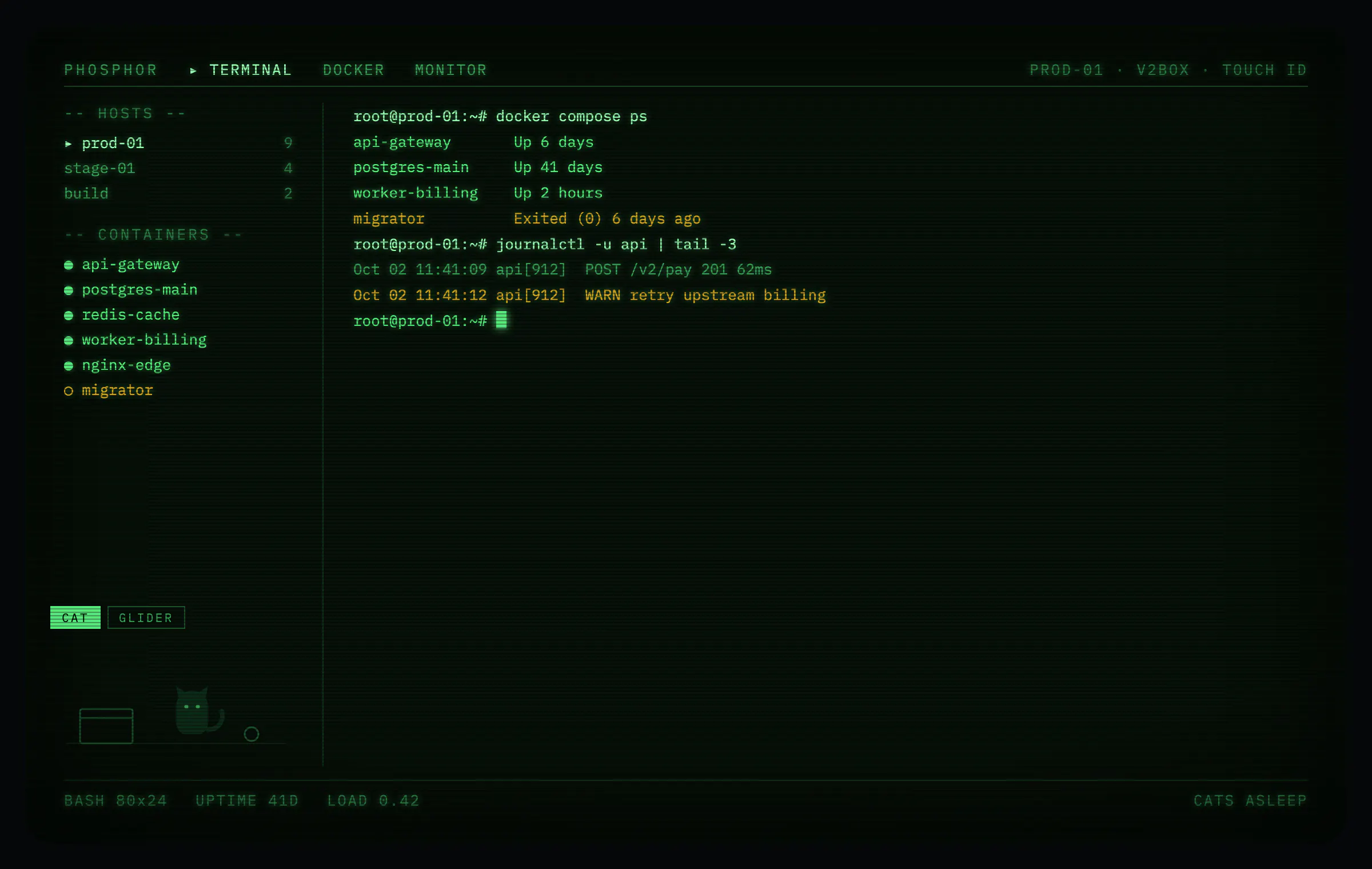This screenshot has width=1372, height=869.
Task: Click the ball icon near the cat
Action: [252, 734]
